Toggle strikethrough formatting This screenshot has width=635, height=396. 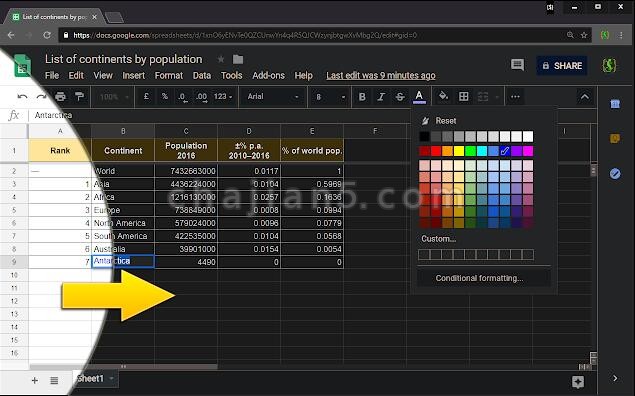point(400,97)
